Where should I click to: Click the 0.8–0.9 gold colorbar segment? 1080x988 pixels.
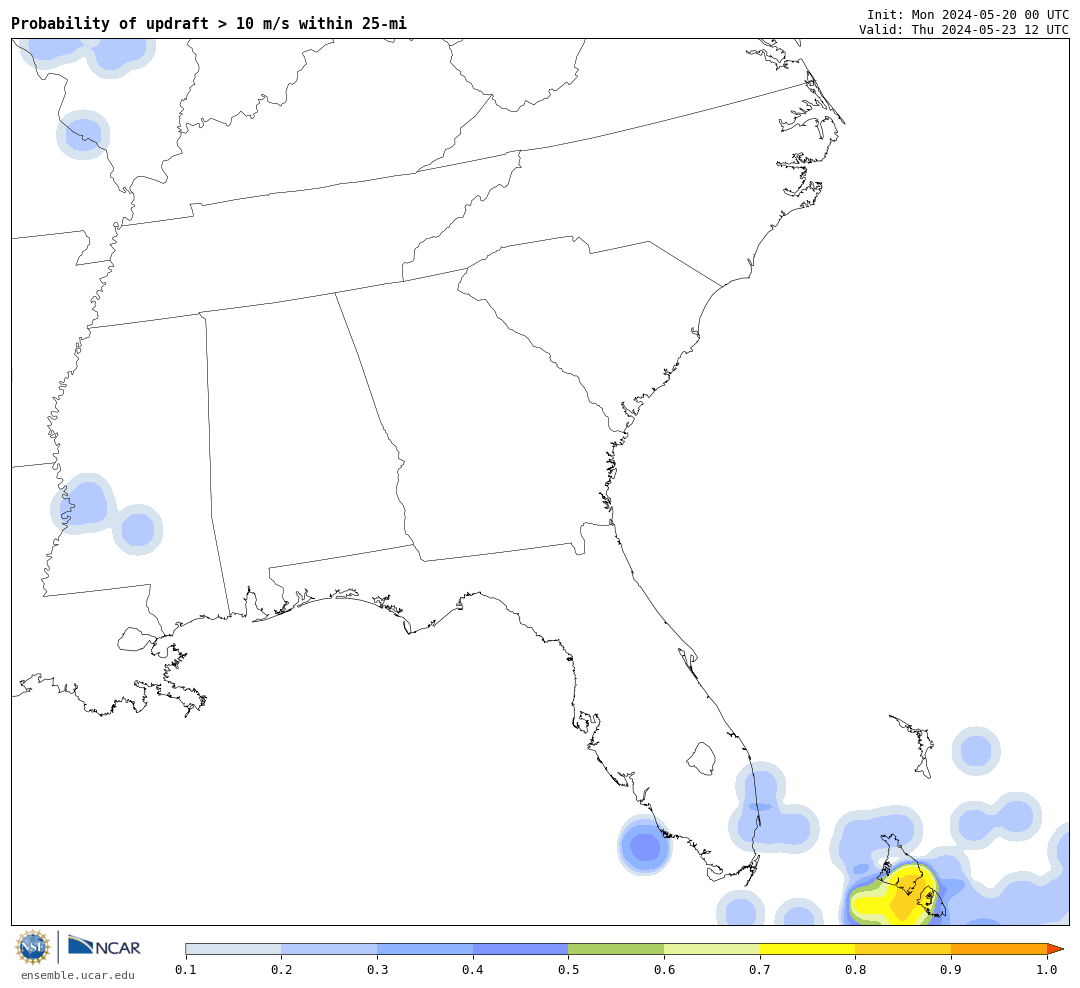coord(904,949)
